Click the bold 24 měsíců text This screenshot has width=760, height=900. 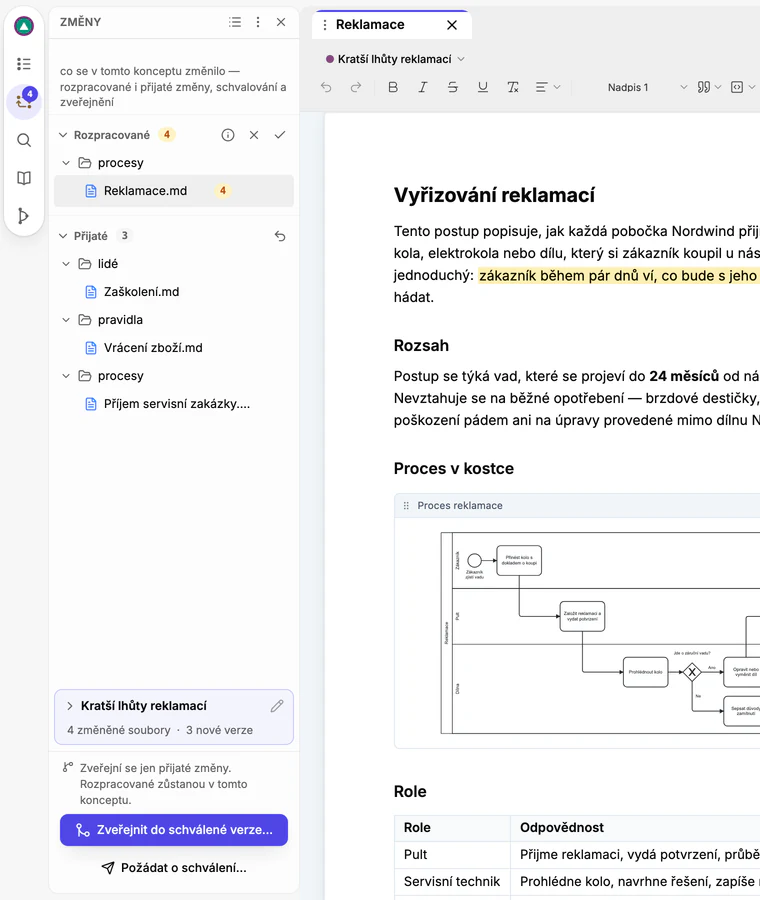point(684,376)
